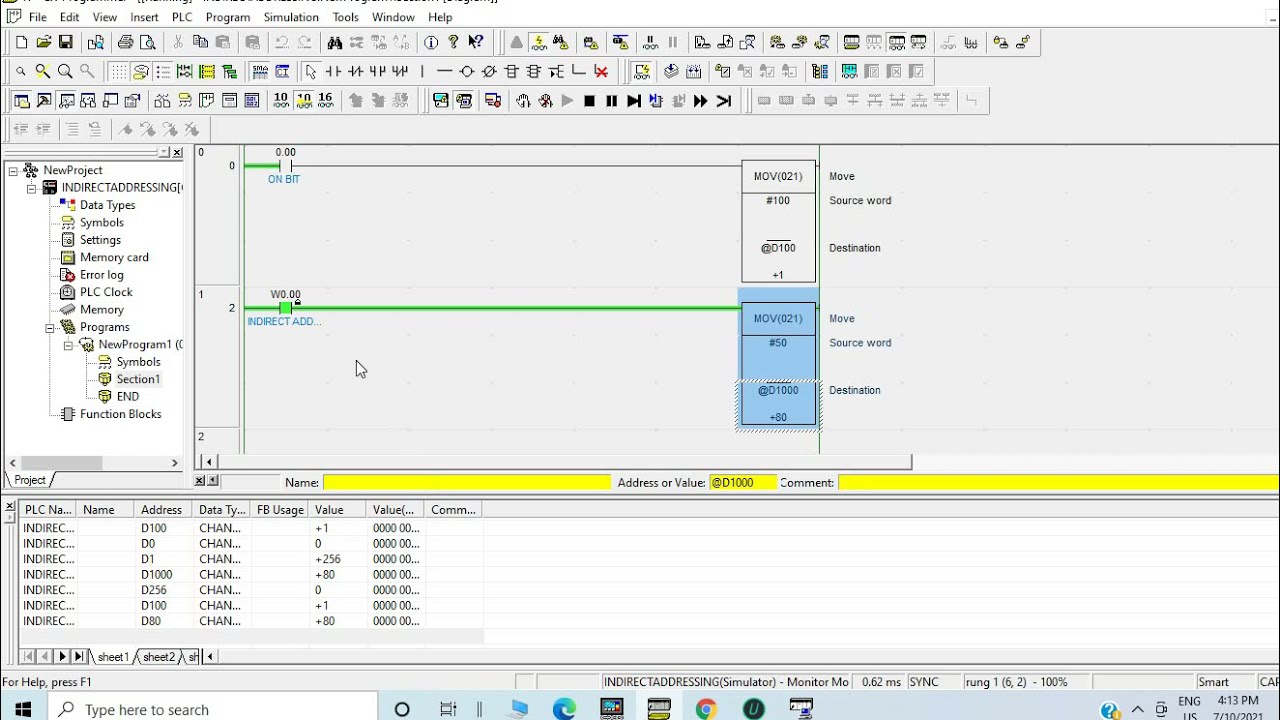
Task: Select the New Contact tool
Action: pyautogui.click(x=333, y=71)
